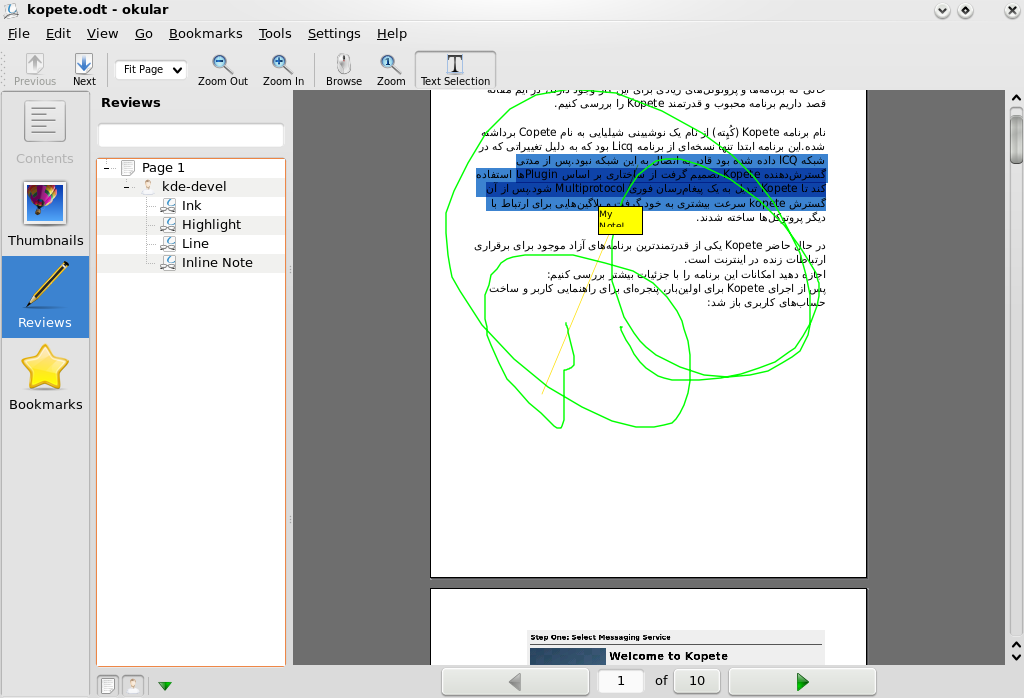This screenshot has width=1024, height=698.
Task: Click the vertical scrollbar handle
Action: (x=1016, y=138)
